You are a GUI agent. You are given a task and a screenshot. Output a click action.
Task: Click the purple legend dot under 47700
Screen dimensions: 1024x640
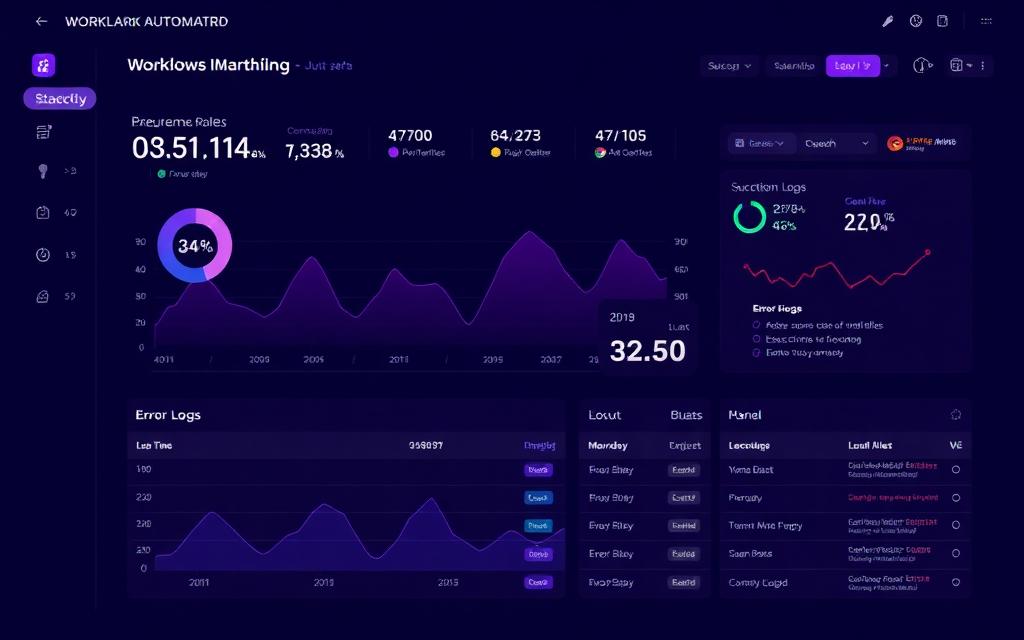tap(393, 152)
